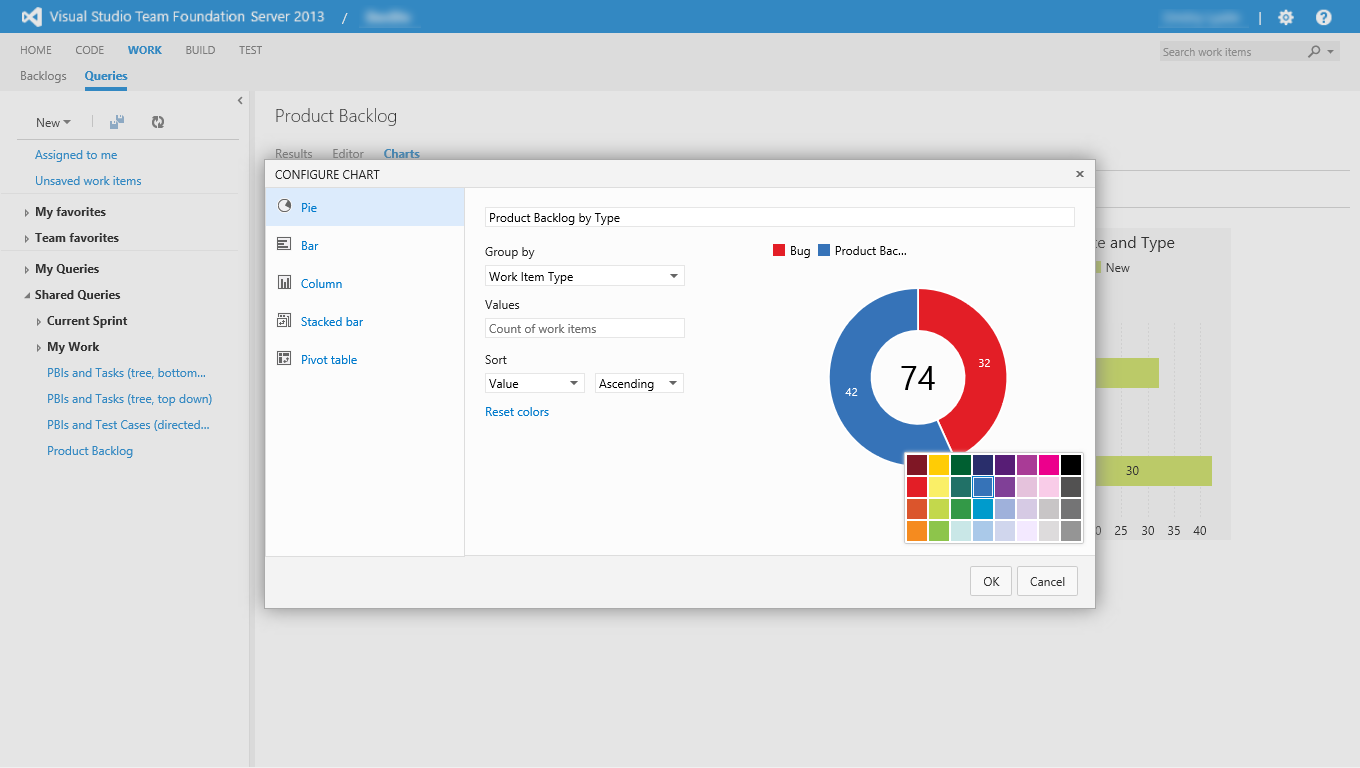Collapse the Shared Queries tree node
Screen dimensions: 1360x768
[x=27, y=295]
